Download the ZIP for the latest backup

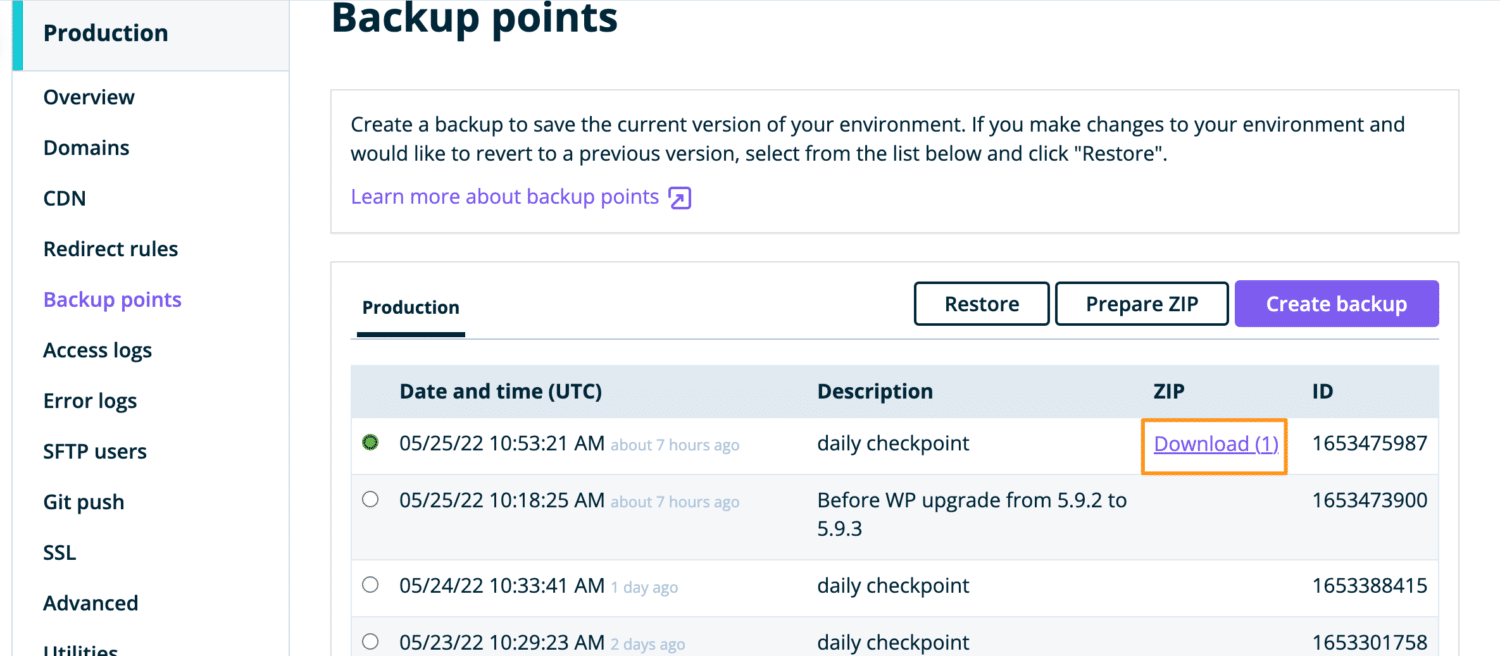click(x=1213, y=443)
